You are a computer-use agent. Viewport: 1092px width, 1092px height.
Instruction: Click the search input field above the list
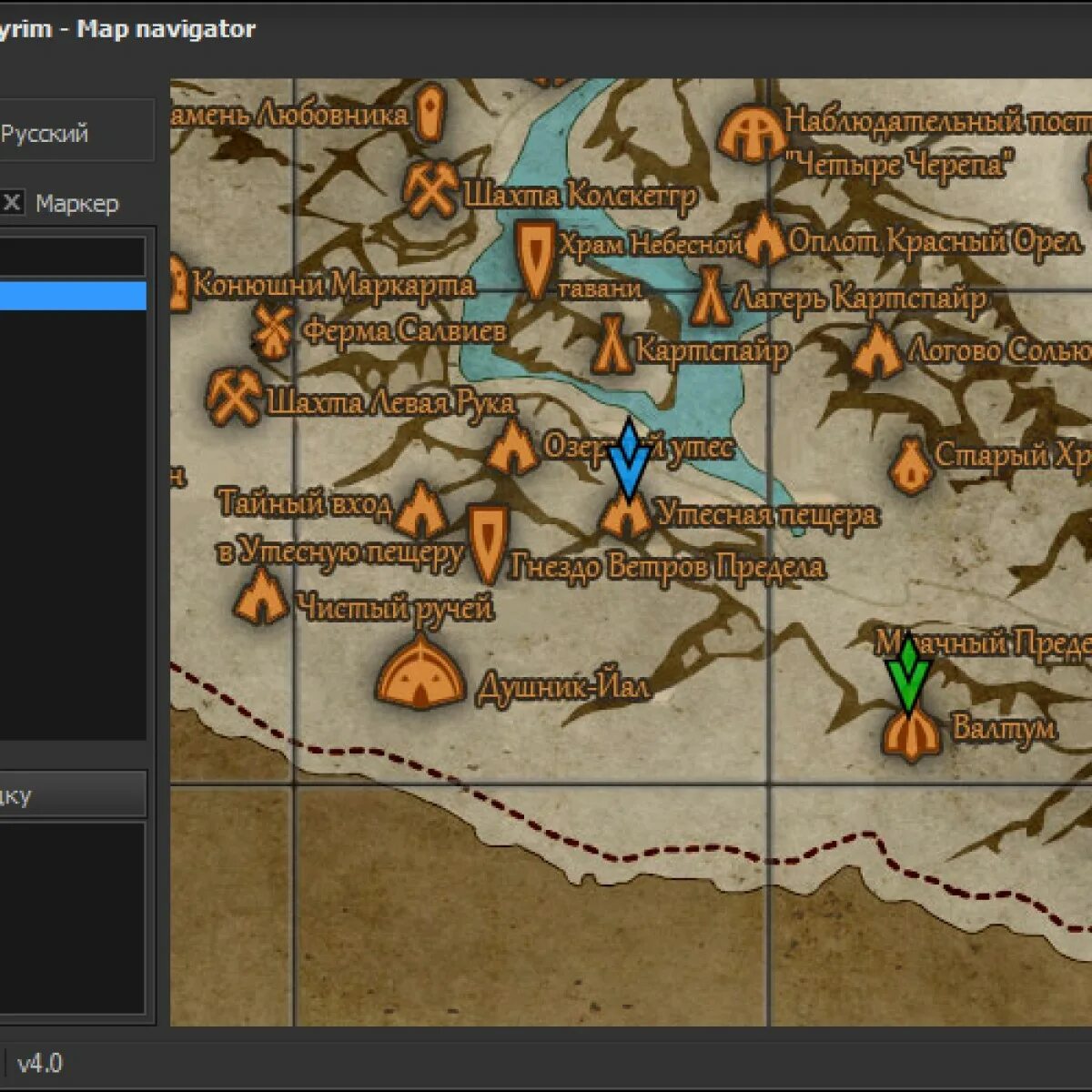(73, 257)
